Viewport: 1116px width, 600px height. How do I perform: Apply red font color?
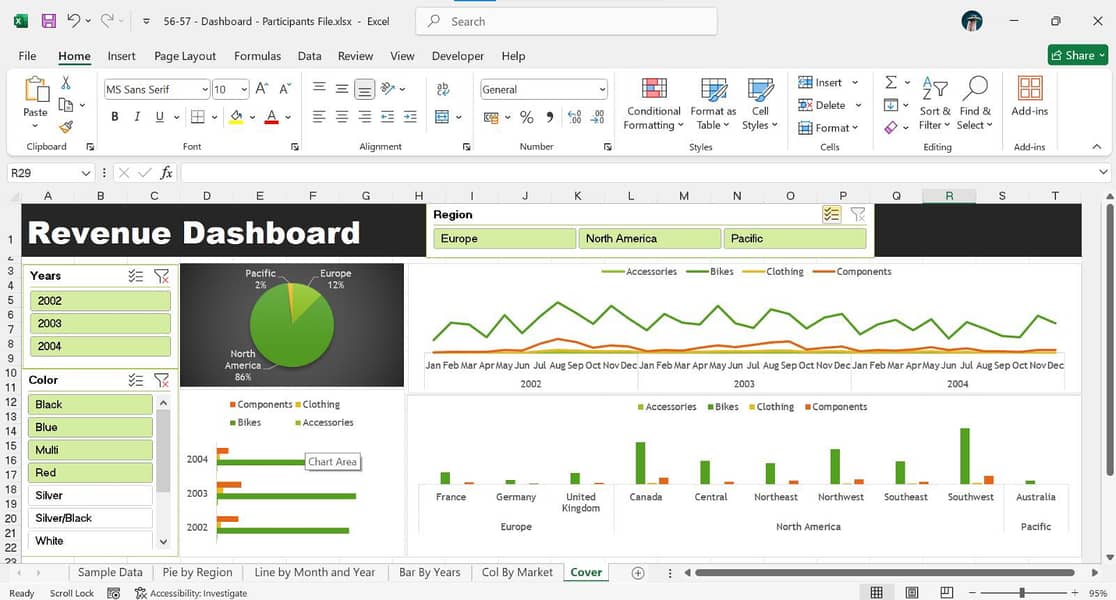pos(271,117)
